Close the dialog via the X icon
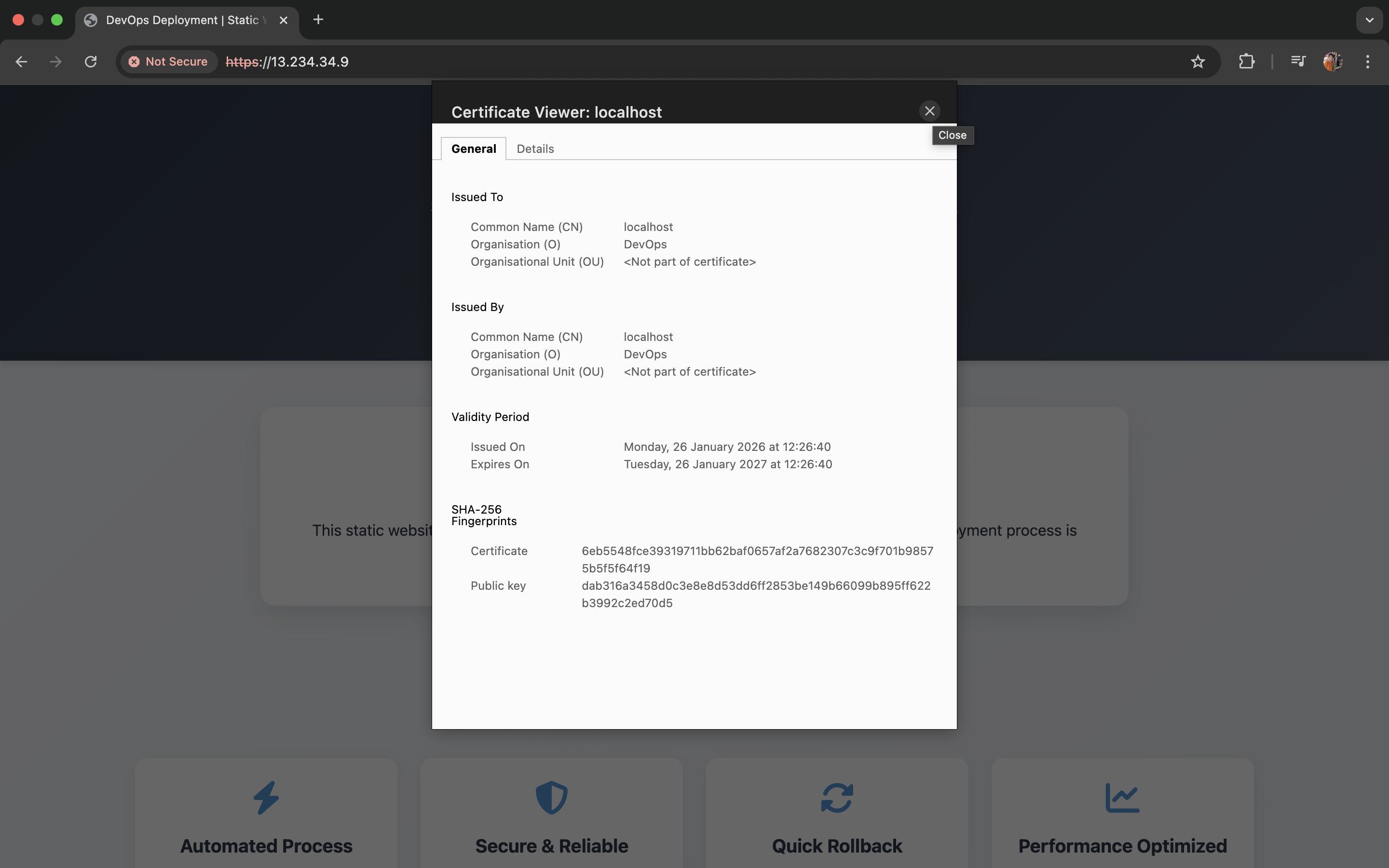Viewport: 1389px width, 868px height. pos(929,111)
